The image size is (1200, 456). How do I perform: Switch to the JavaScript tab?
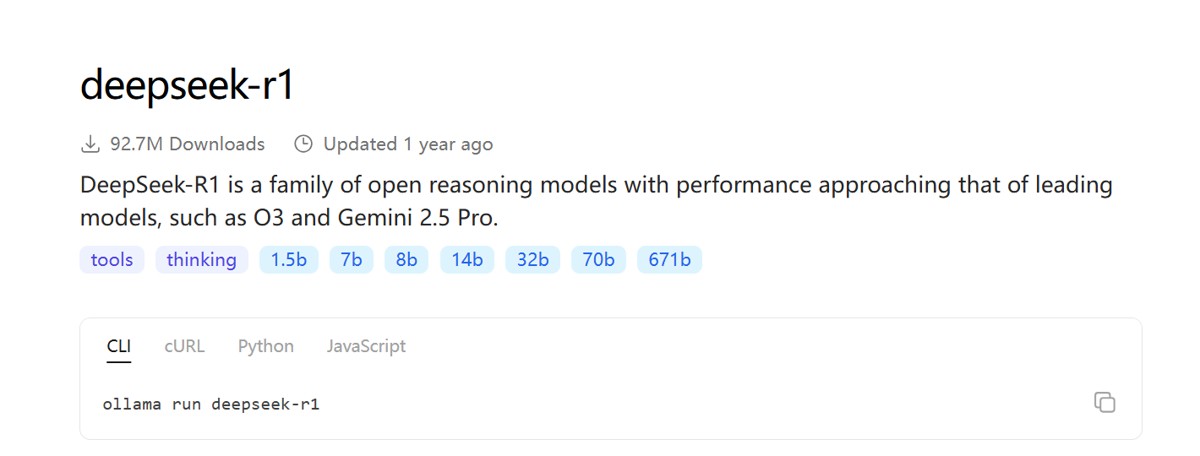[366, 346]
